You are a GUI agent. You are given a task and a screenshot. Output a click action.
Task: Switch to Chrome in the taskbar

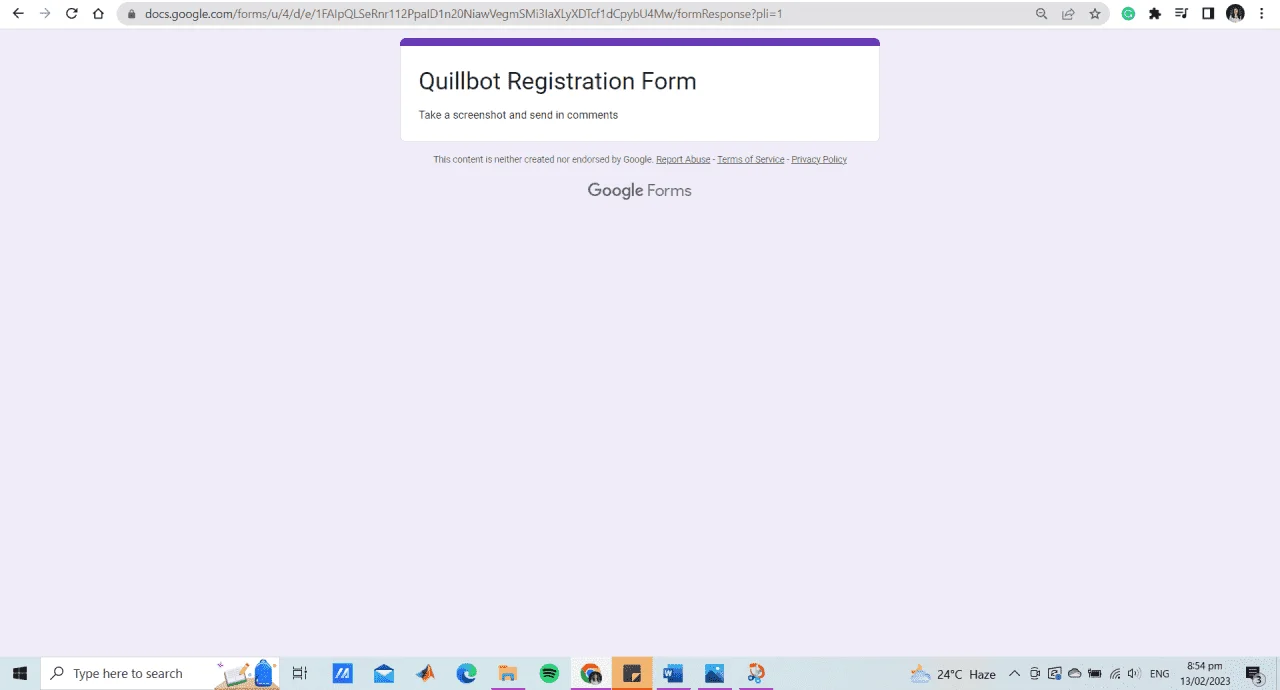click(x=590, y=673)
